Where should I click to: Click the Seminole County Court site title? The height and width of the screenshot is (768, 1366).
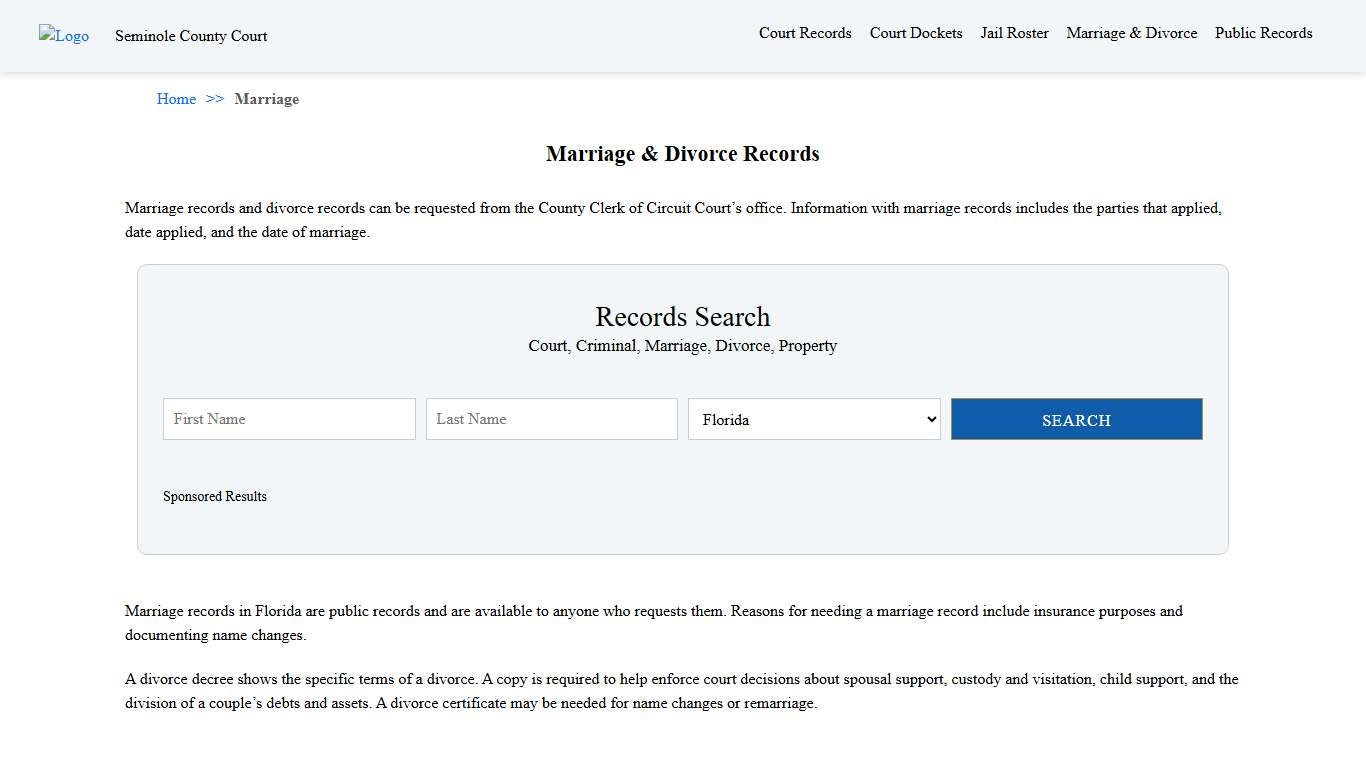click(x=191, y=36)
